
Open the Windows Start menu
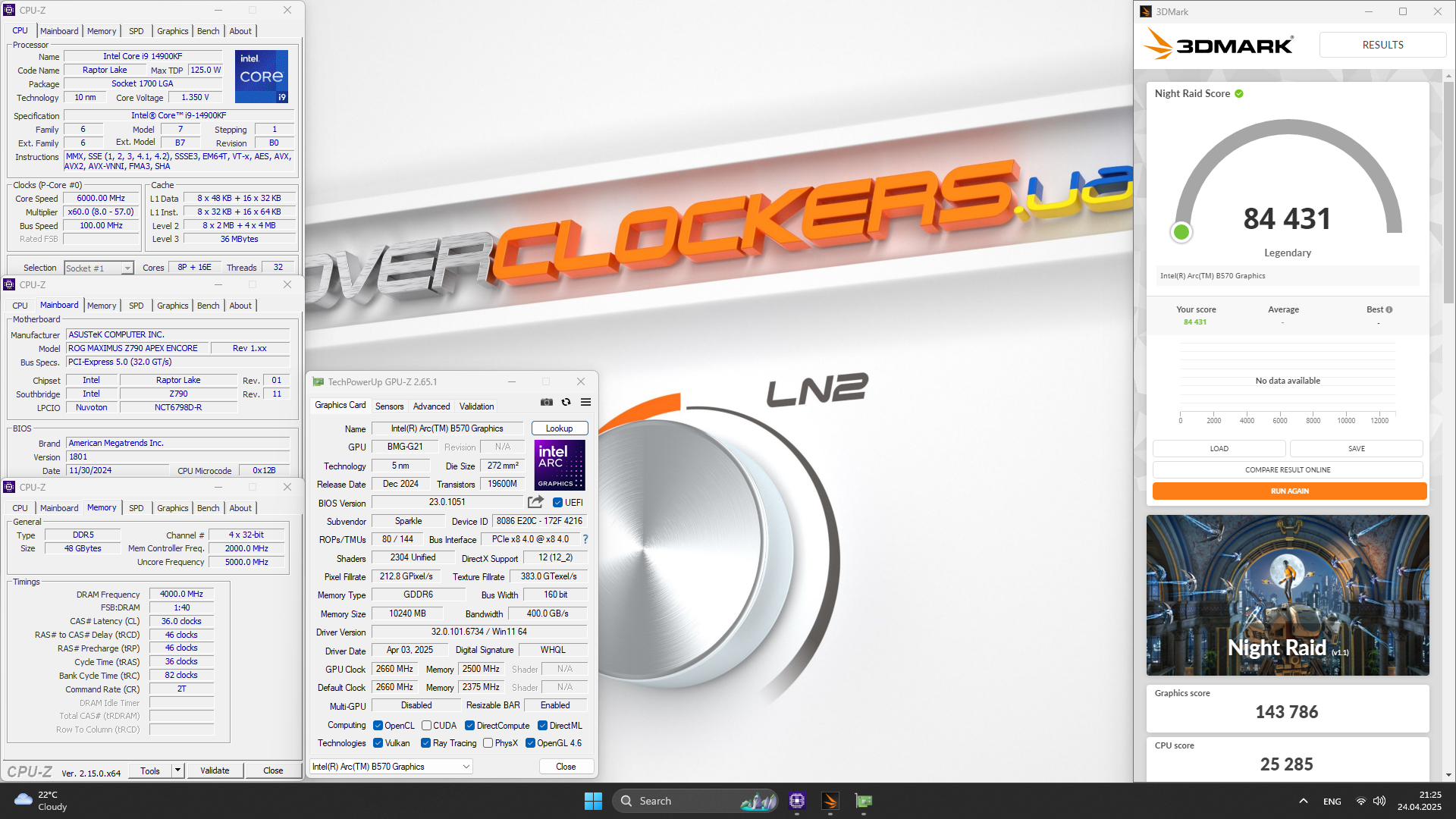pos(593,801)
